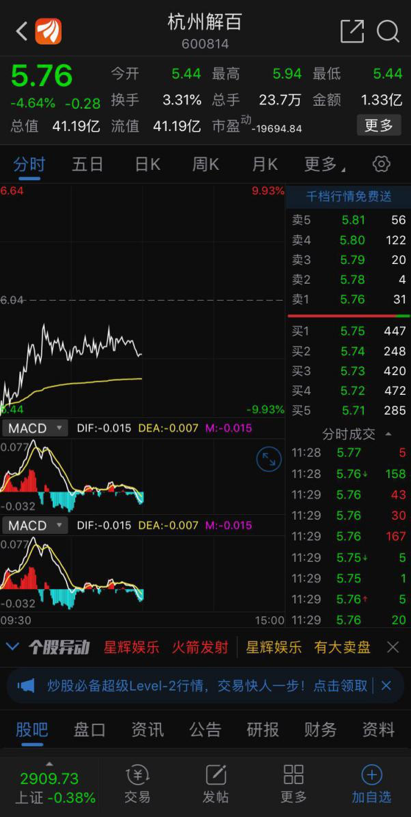Expand the 更多 chart period dropdown
This screenshot has height=817, width=411.
click(x=325, y=165)
